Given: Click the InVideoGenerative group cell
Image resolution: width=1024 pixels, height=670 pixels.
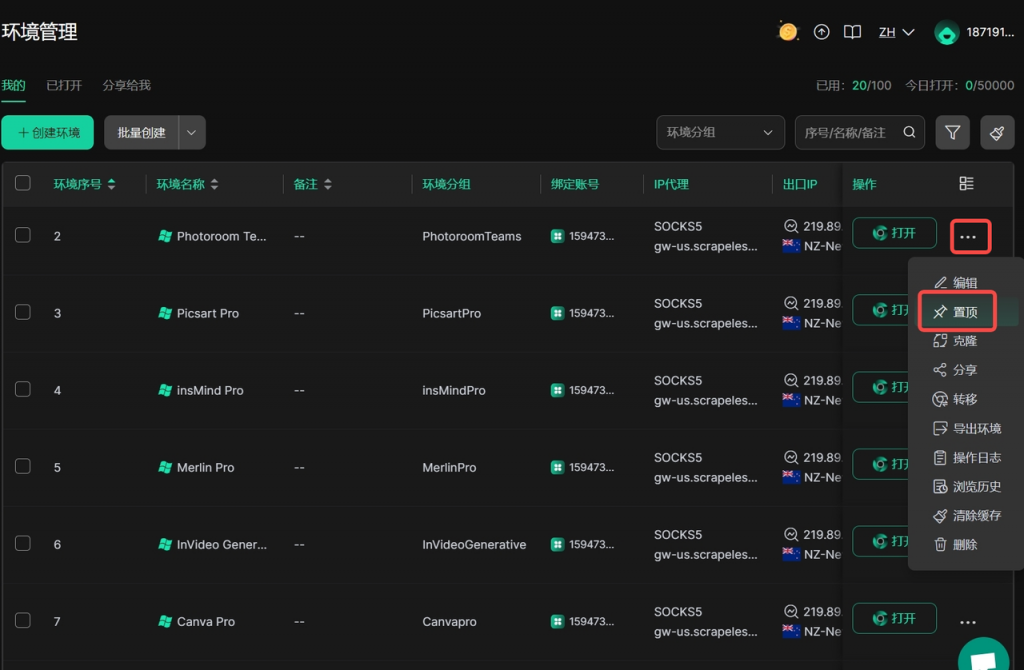Looking at the screenshot, I should (x=474, y=545).
